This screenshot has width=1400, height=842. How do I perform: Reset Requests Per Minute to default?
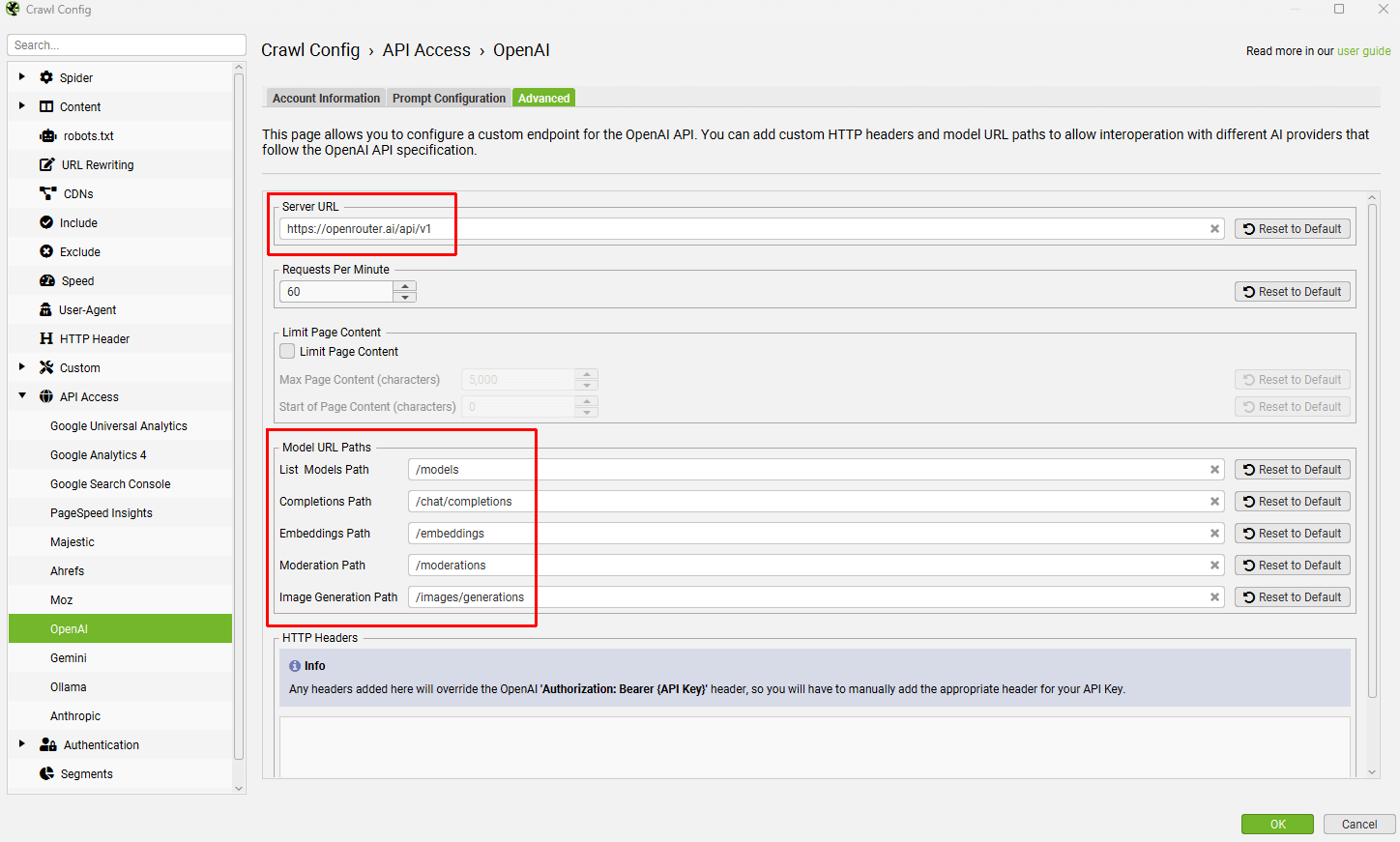point(1293,292)
